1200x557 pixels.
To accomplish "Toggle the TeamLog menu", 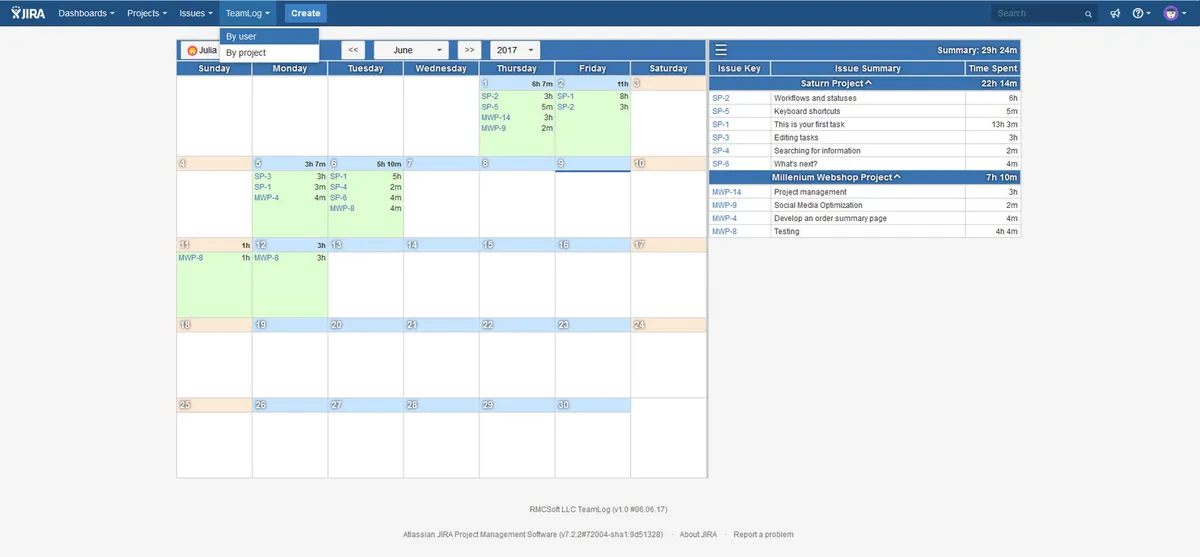I will [248, 13].
